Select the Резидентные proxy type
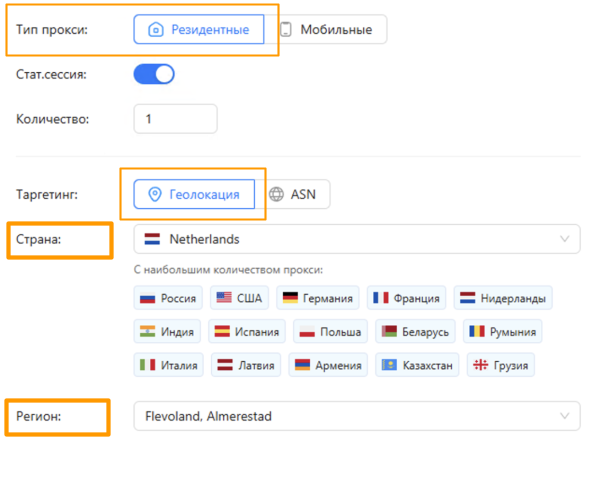 199,30
